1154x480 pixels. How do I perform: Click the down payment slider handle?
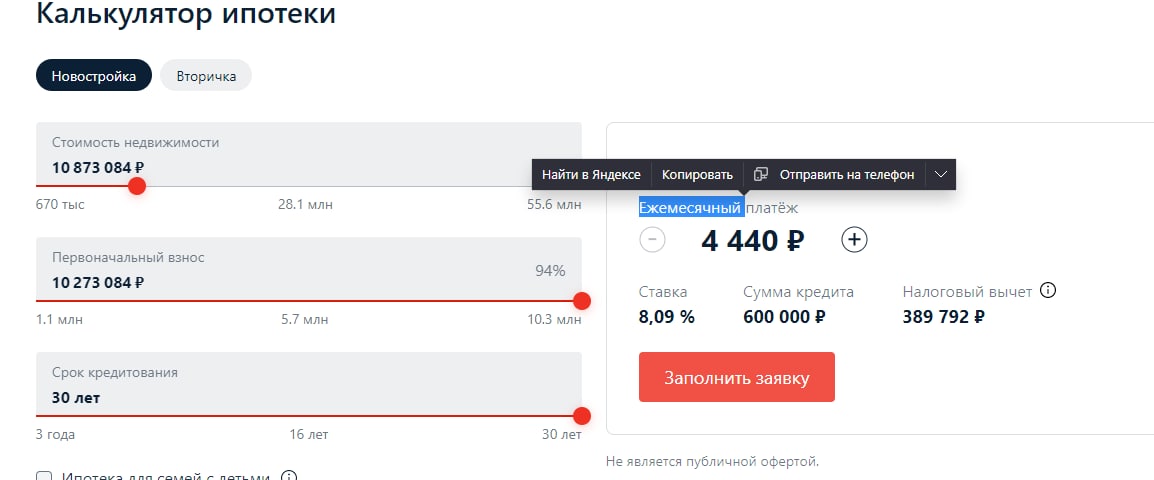coord(582,301)
